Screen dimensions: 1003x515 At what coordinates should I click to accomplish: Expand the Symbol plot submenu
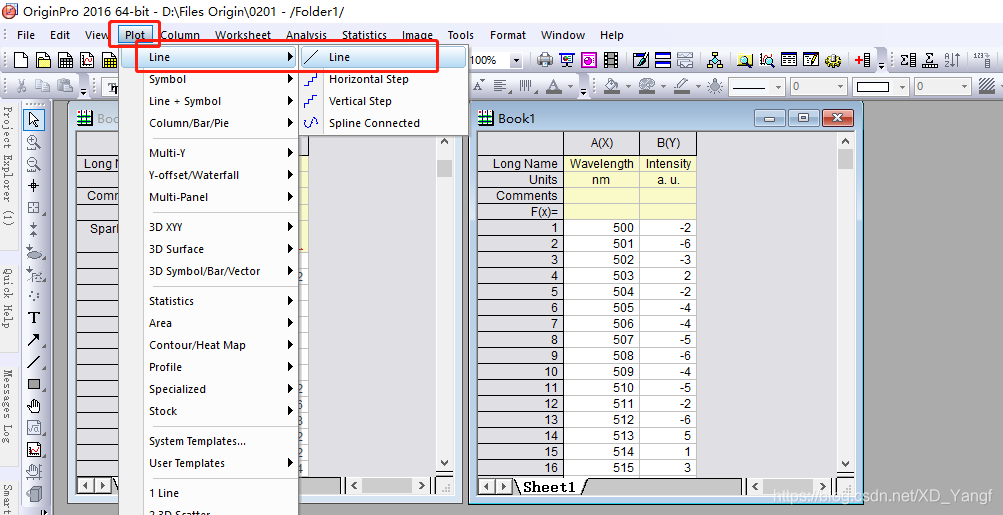pos(221,79)
